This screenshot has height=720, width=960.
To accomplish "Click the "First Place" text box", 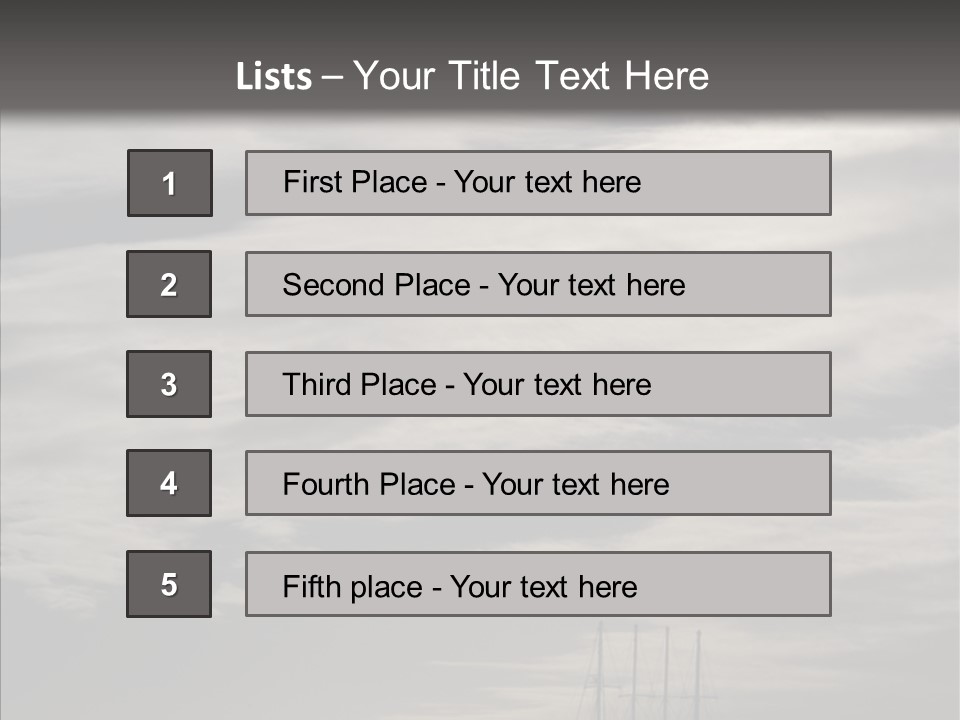I will point(538,183).
